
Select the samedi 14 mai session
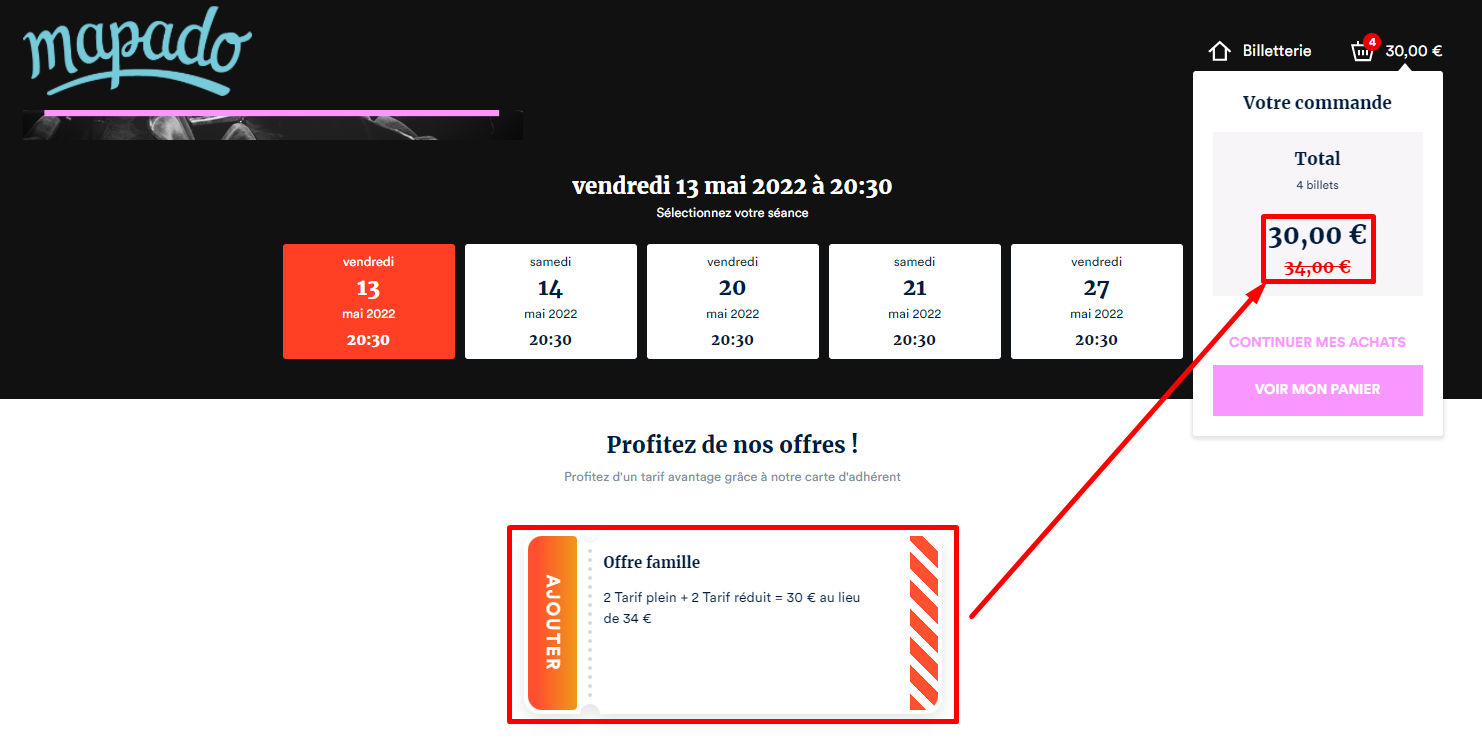tap(551, 301)
